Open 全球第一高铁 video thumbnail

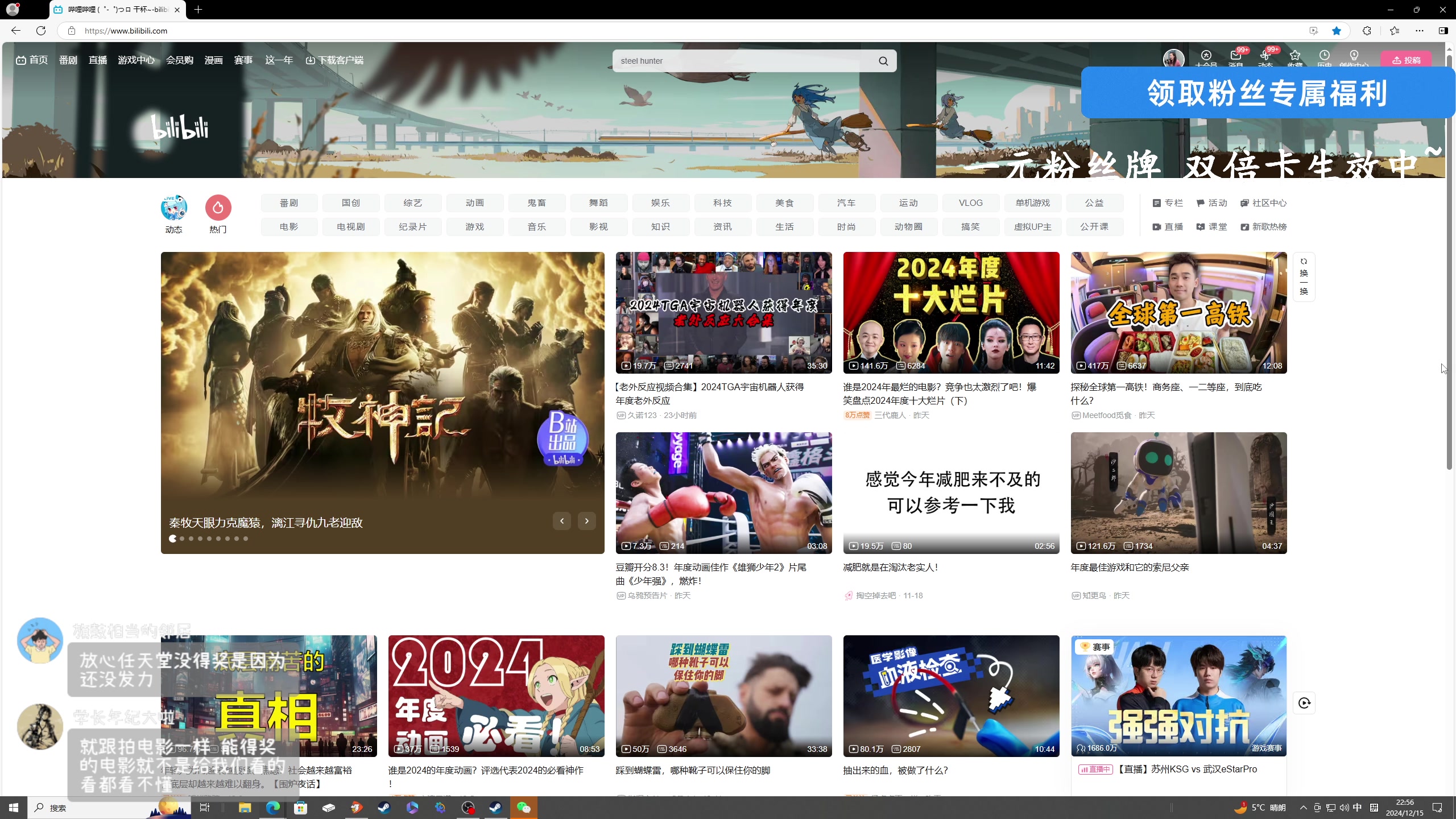pos(1178,313)
